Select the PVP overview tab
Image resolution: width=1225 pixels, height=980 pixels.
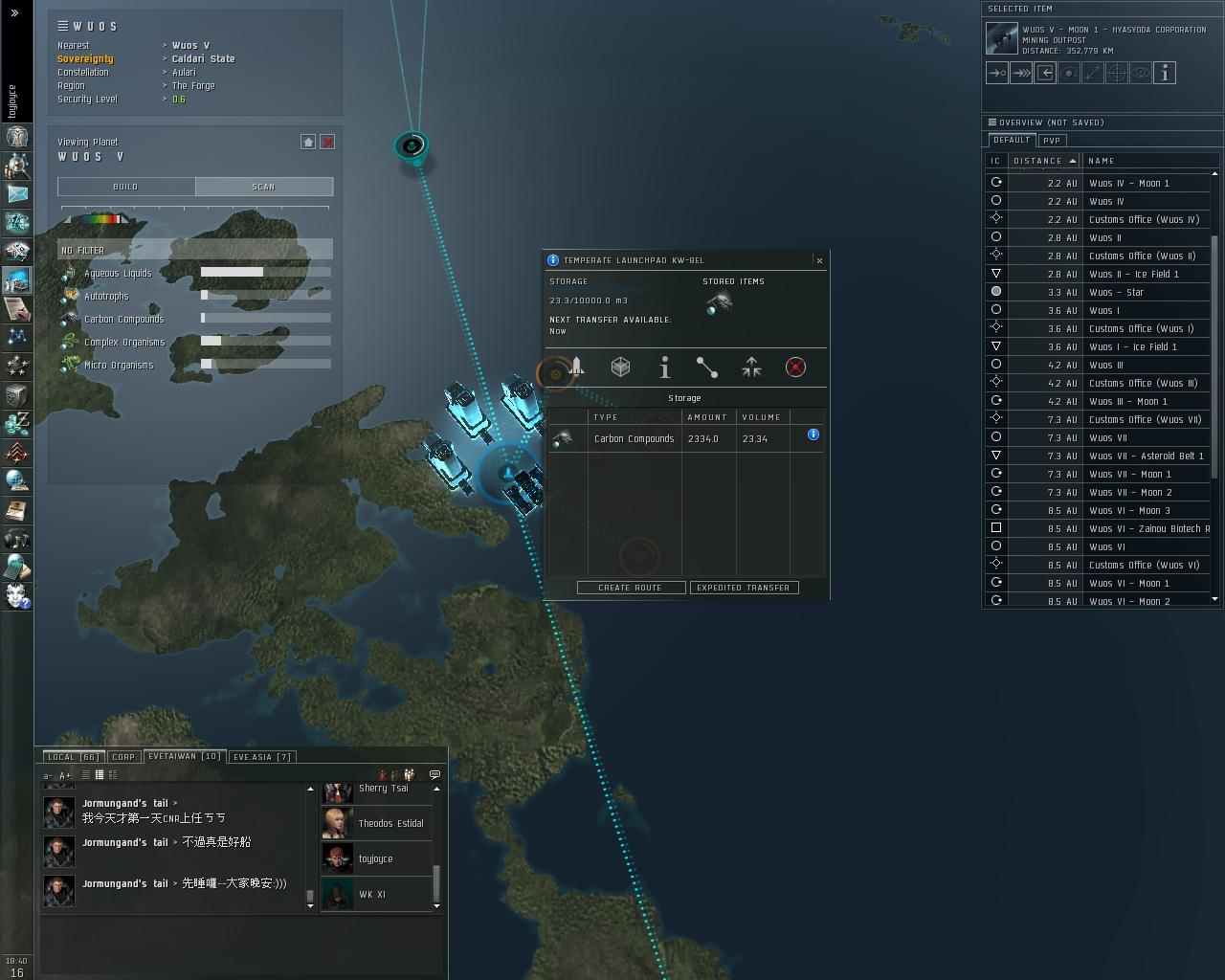tap(1052, 140)
